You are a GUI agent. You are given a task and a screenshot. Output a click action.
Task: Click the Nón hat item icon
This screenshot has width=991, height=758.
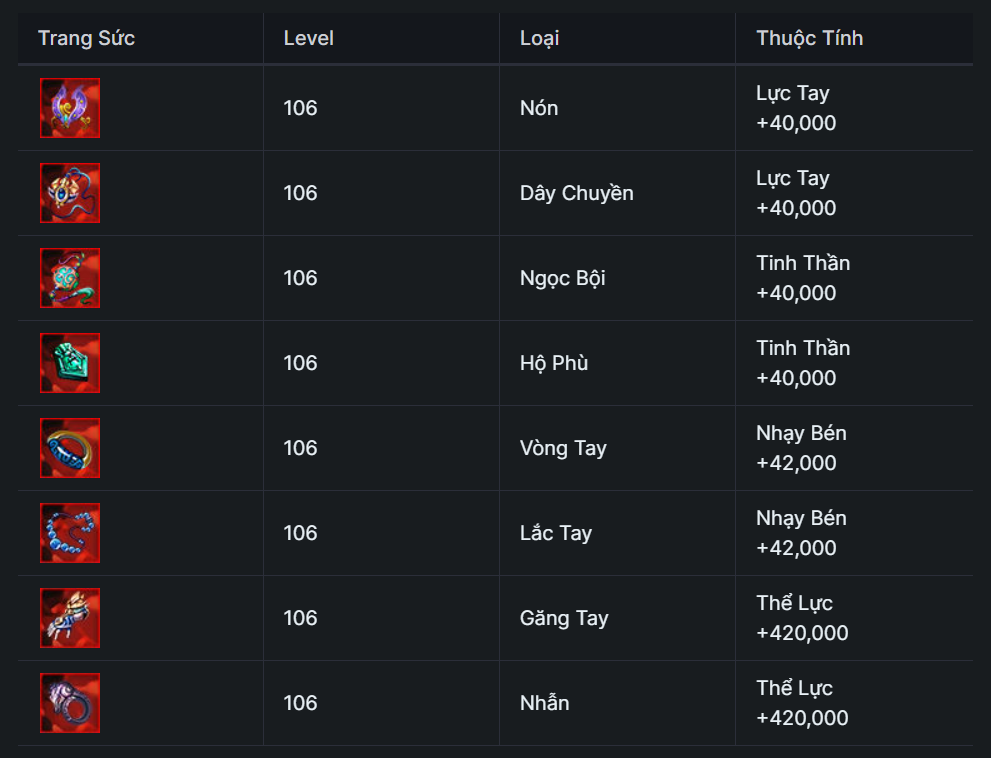(70, 108)
